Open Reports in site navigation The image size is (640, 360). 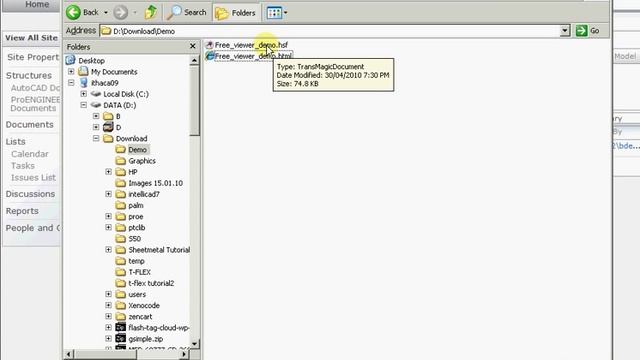22,211
